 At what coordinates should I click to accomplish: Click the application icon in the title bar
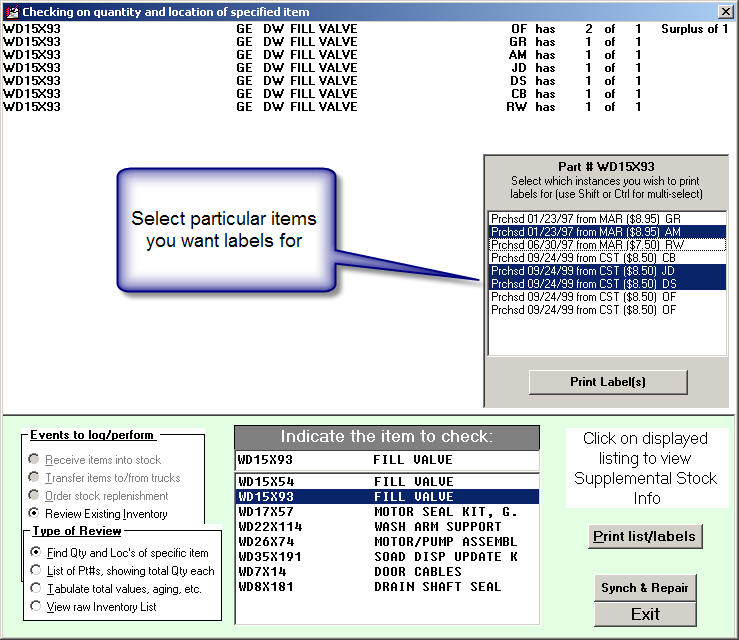[x=11, y=11]
